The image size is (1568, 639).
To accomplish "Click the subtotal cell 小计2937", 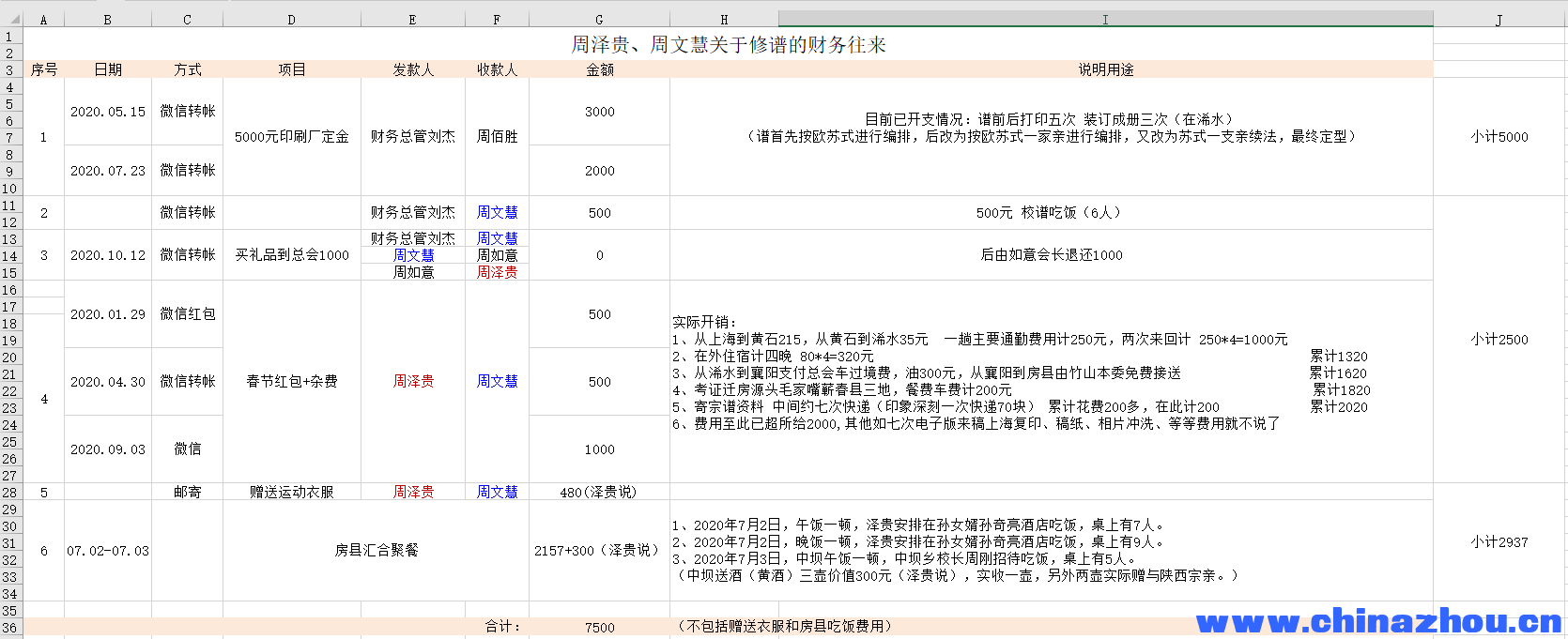I will [1499, 542].
